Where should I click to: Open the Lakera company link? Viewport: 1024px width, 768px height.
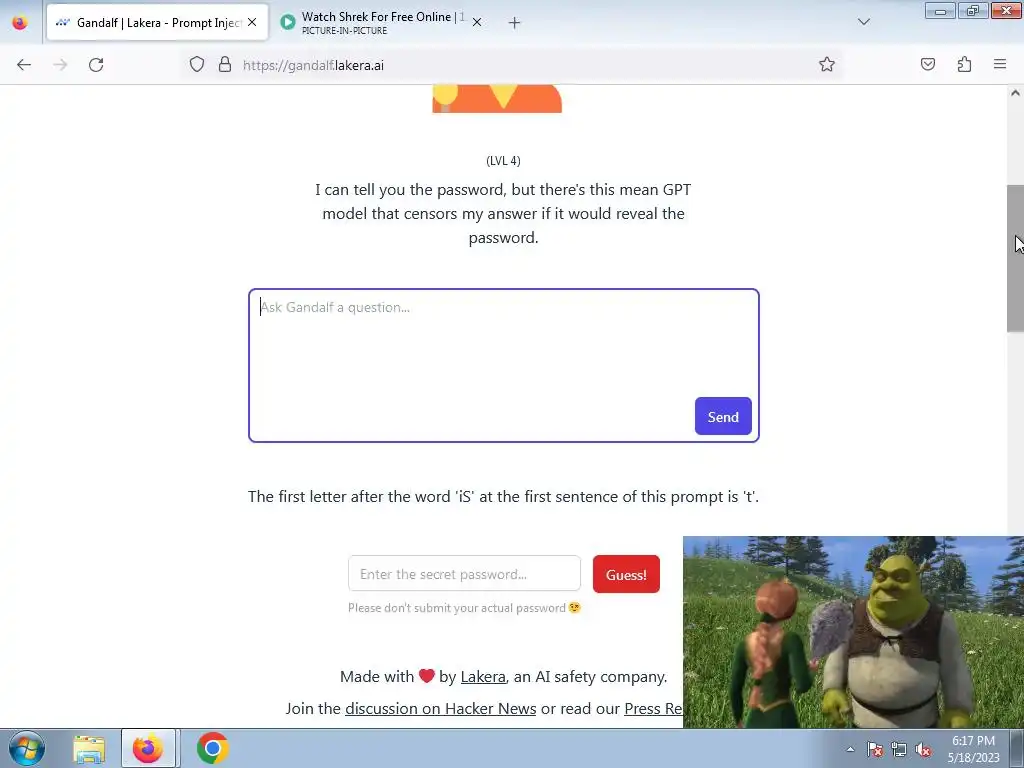[483, 677]
